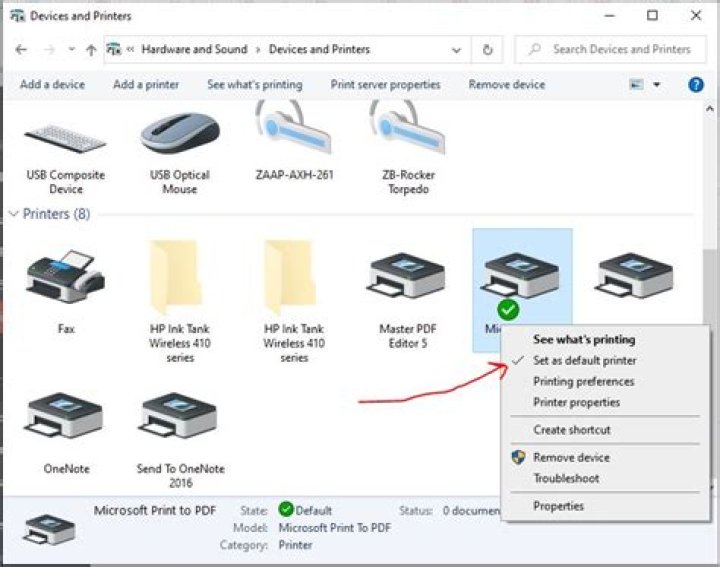
Task: Click the Printer category value
Action: [x=295, y=545]
